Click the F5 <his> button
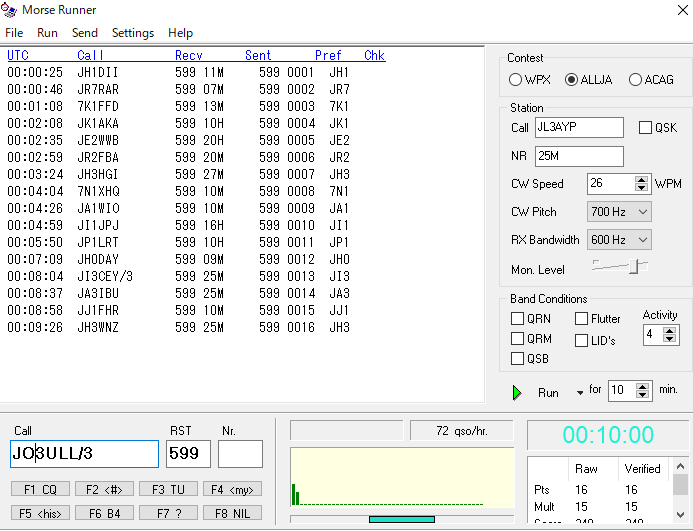 click(x=40, y=513)
